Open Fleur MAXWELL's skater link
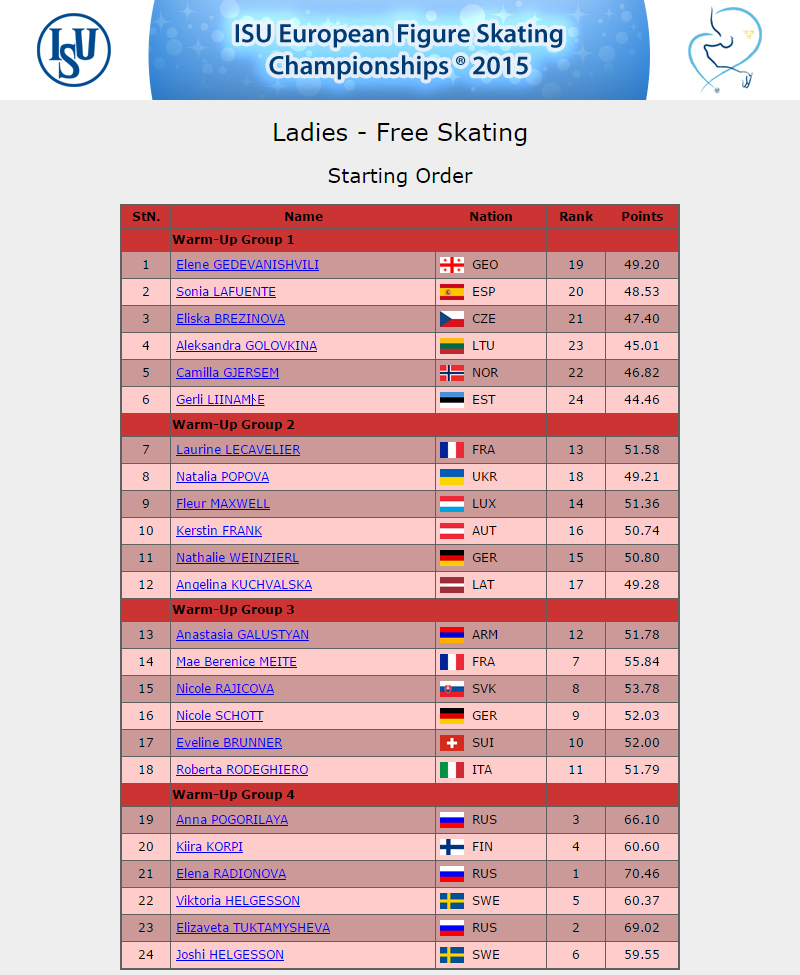 [x=223, y=504]
